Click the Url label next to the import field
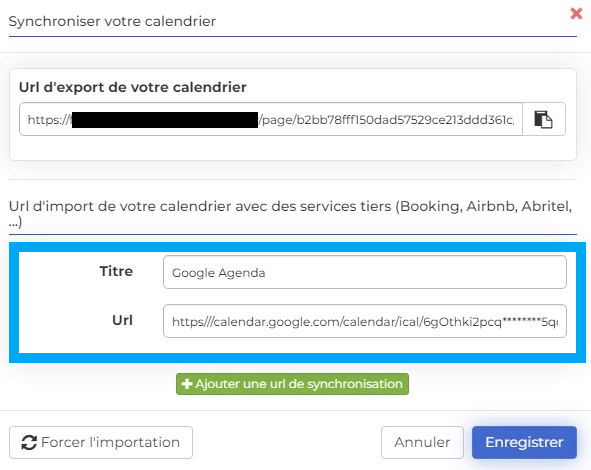This screenshot has width=591, height=470. [x=122, y=320]
